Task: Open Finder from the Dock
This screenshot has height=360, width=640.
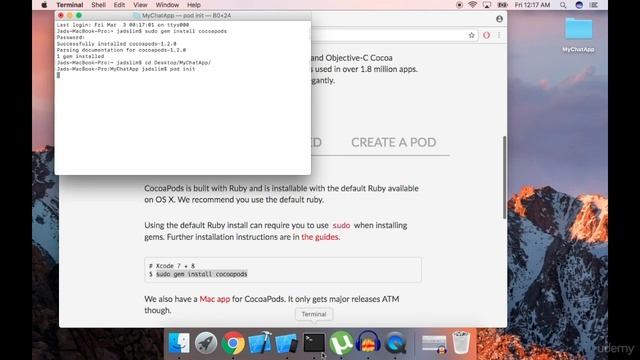Action: click(x=179, y=342)
